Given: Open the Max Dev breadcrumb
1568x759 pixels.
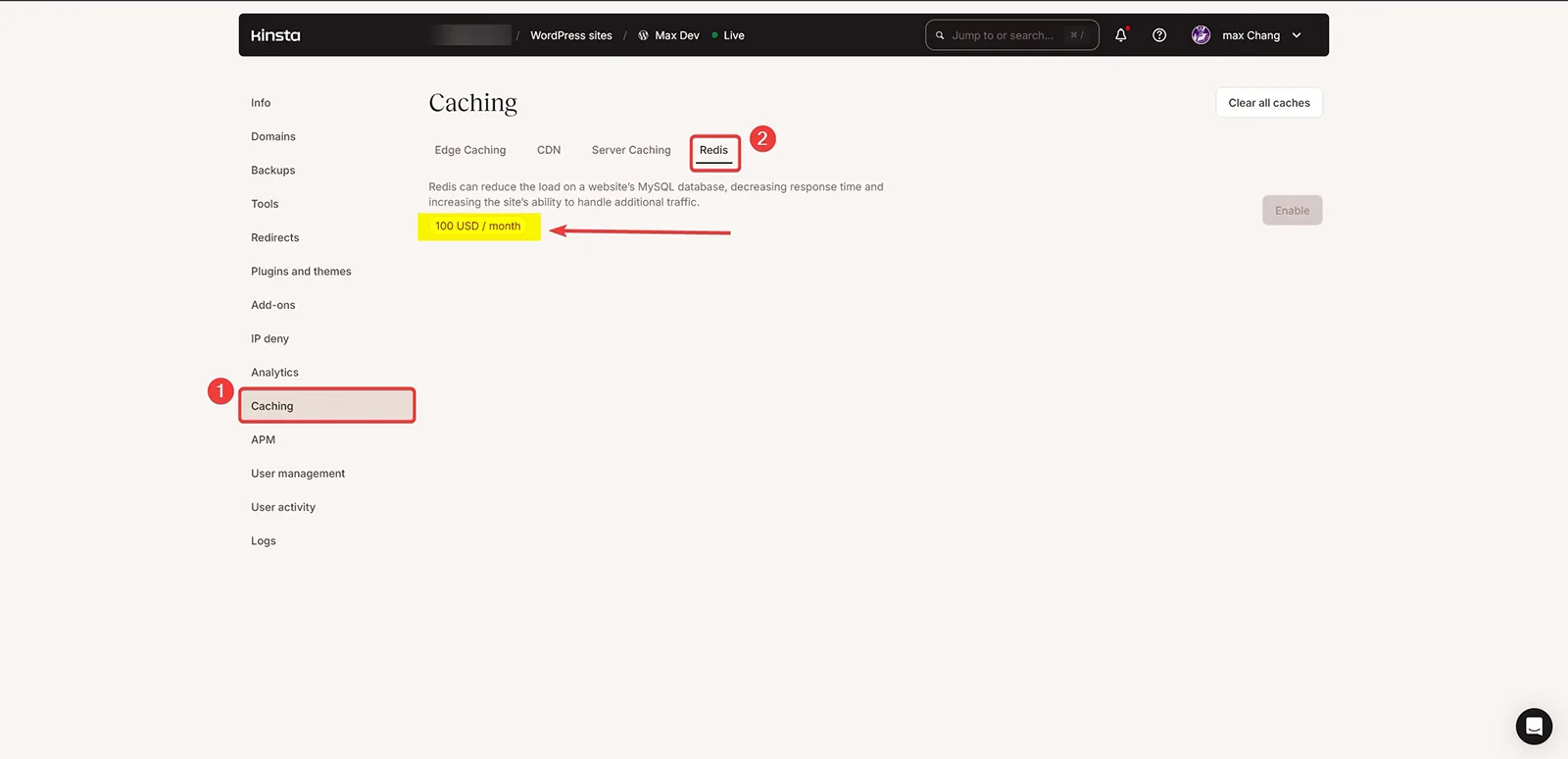Looking at the screenshot, I should (677, 35).
